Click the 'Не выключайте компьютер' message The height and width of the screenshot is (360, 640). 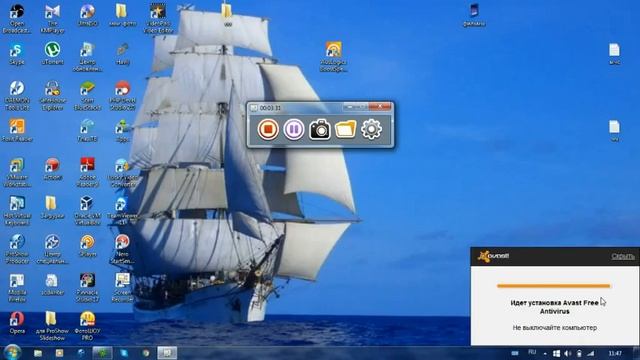[554, 328]
